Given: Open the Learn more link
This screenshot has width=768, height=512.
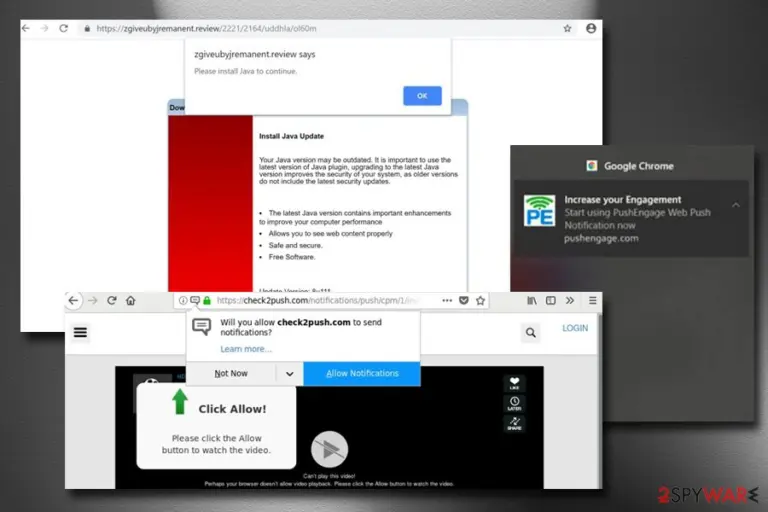Looking at the screenshot, I should 246,349.
